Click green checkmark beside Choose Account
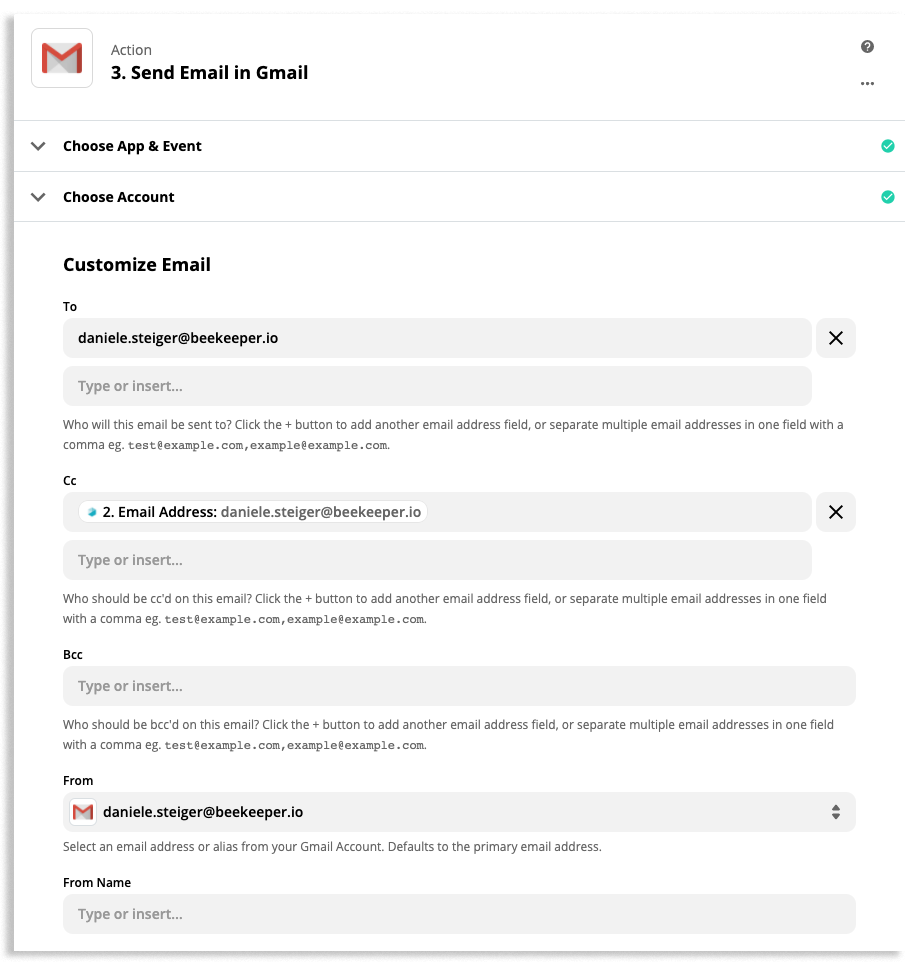 (x=887, y=197)
